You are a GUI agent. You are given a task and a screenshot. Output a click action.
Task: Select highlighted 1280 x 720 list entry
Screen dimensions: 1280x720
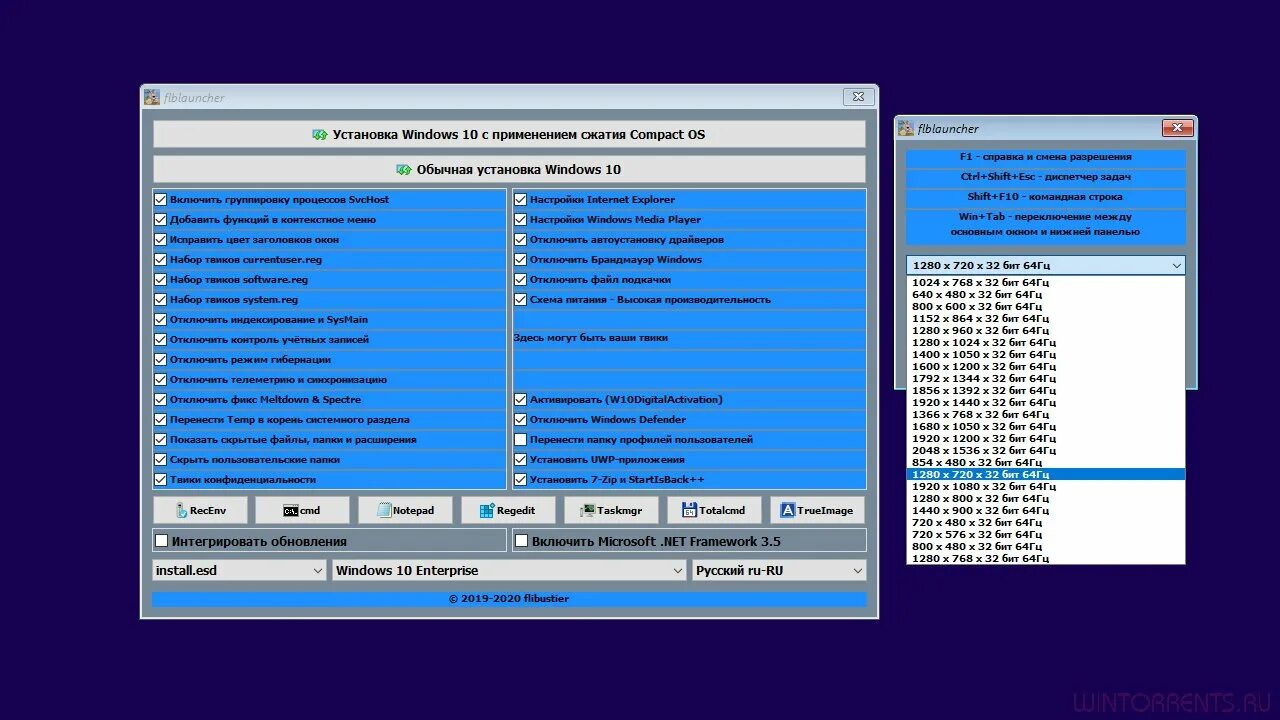1046,474
